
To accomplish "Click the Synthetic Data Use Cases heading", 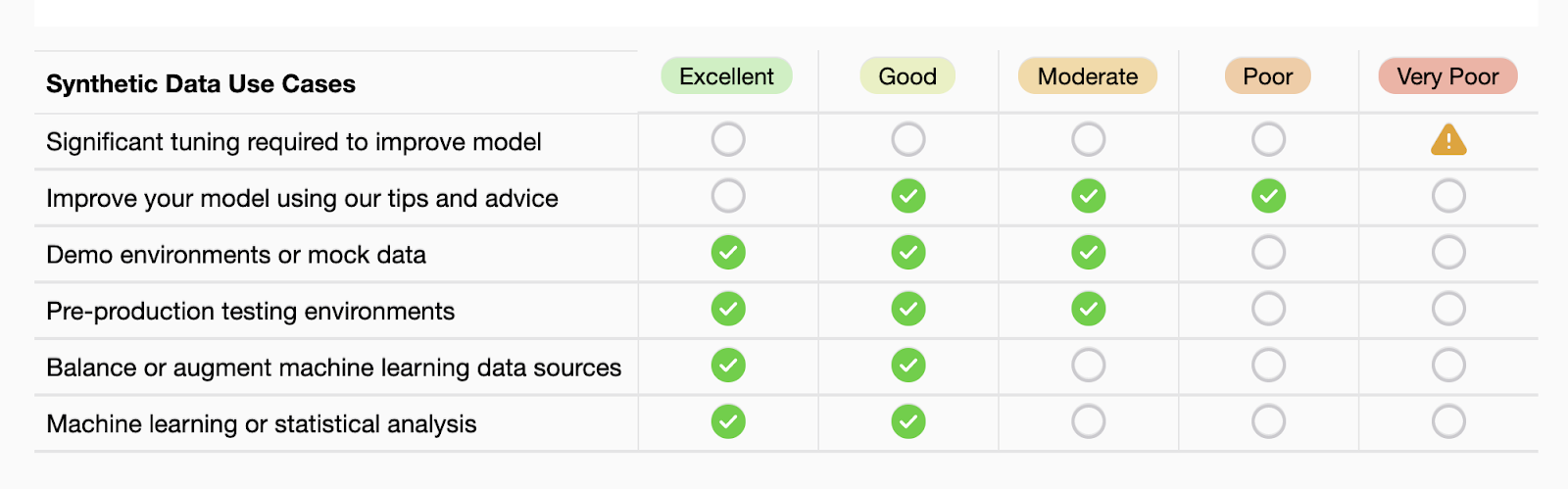I will click(201, 84).
